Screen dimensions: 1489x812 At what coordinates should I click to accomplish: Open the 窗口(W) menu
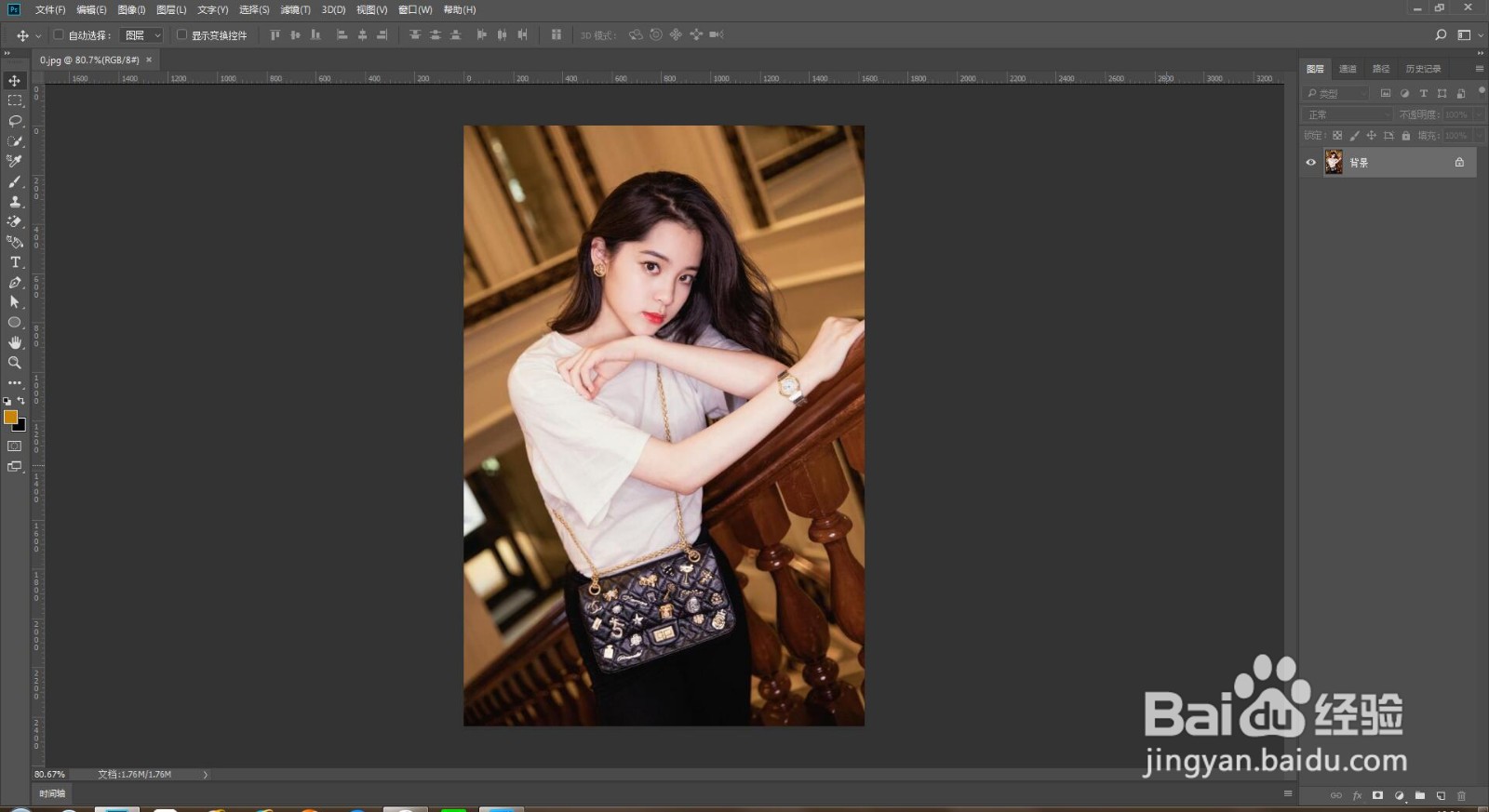(x=415, y=9)
